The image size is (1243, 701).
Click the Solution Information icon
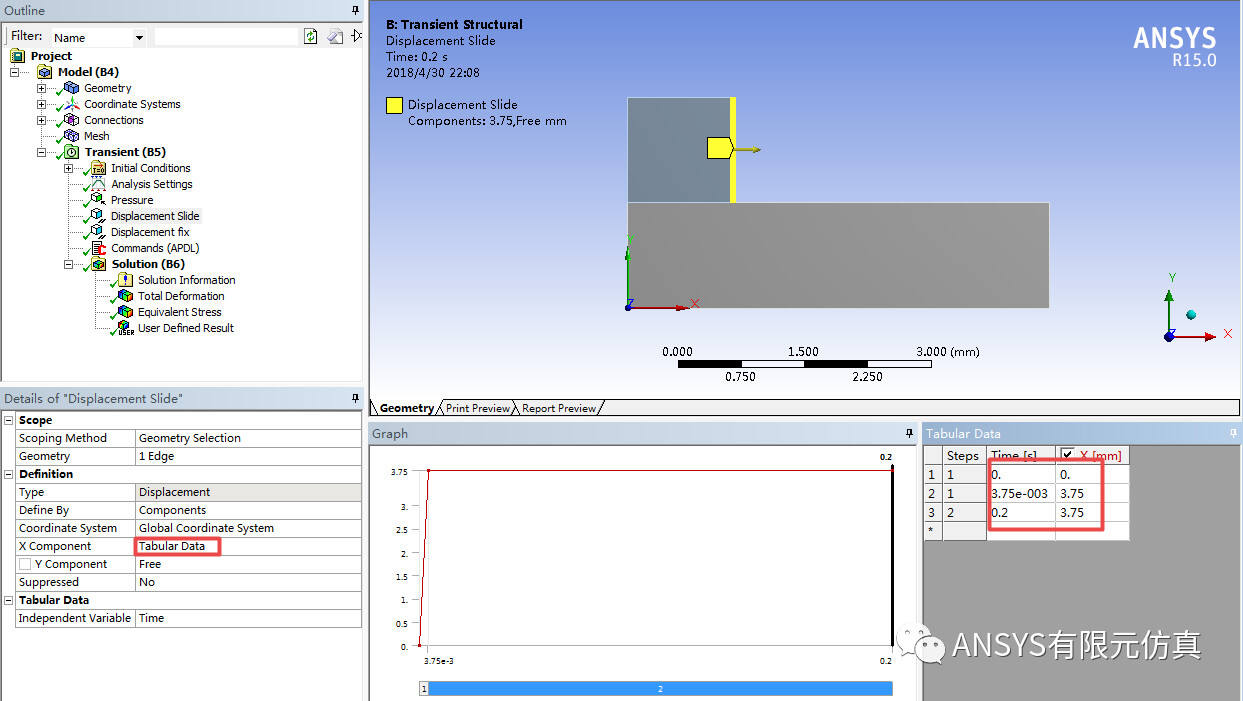(x=125, y=280)
